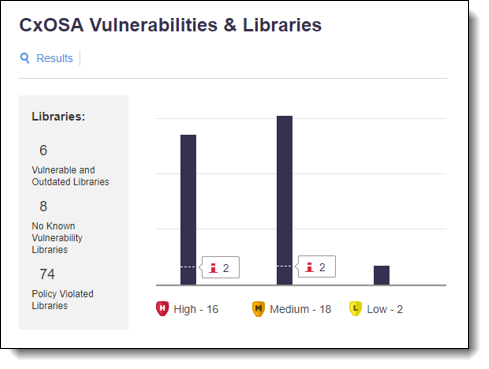Open the Results link

54,58
